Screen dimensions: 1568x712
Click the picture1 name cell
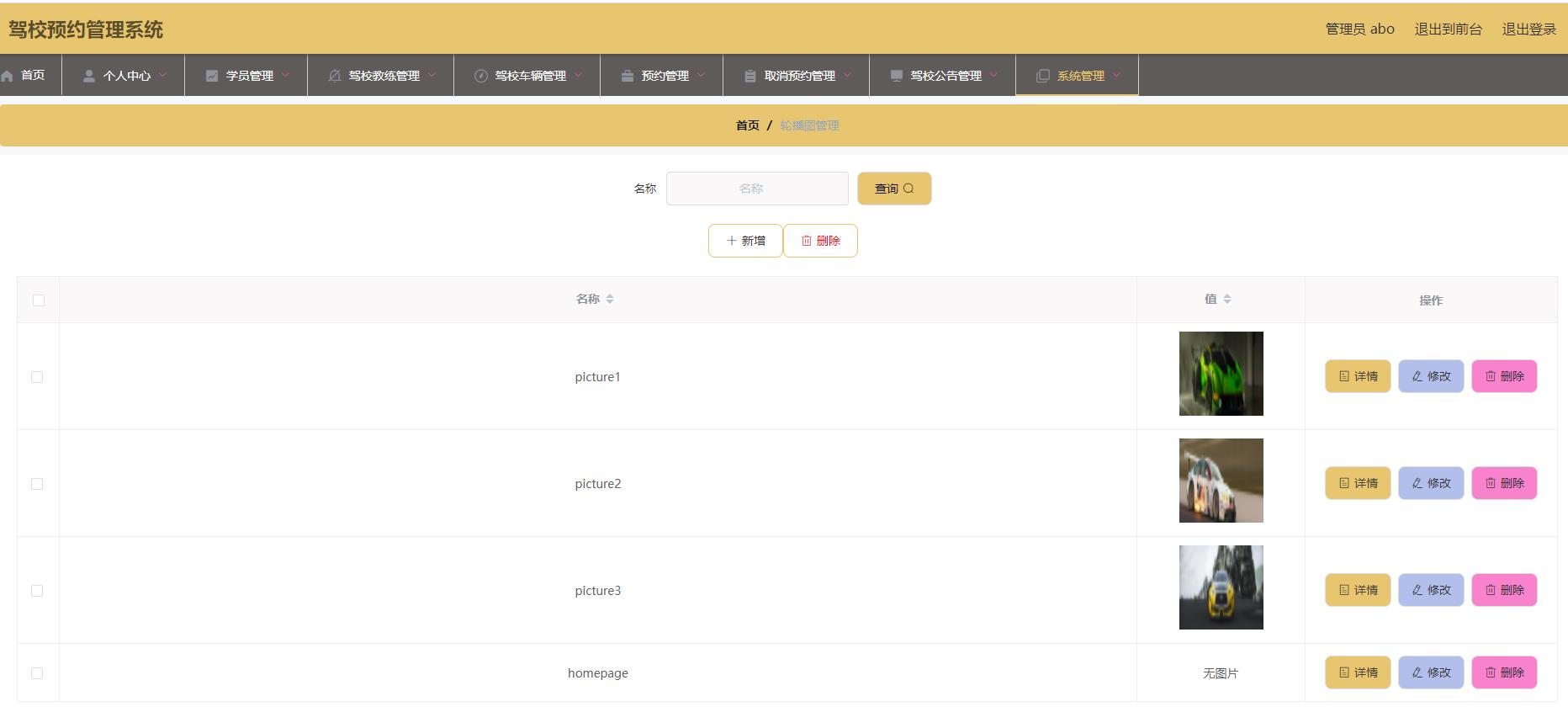pos(598,377)
